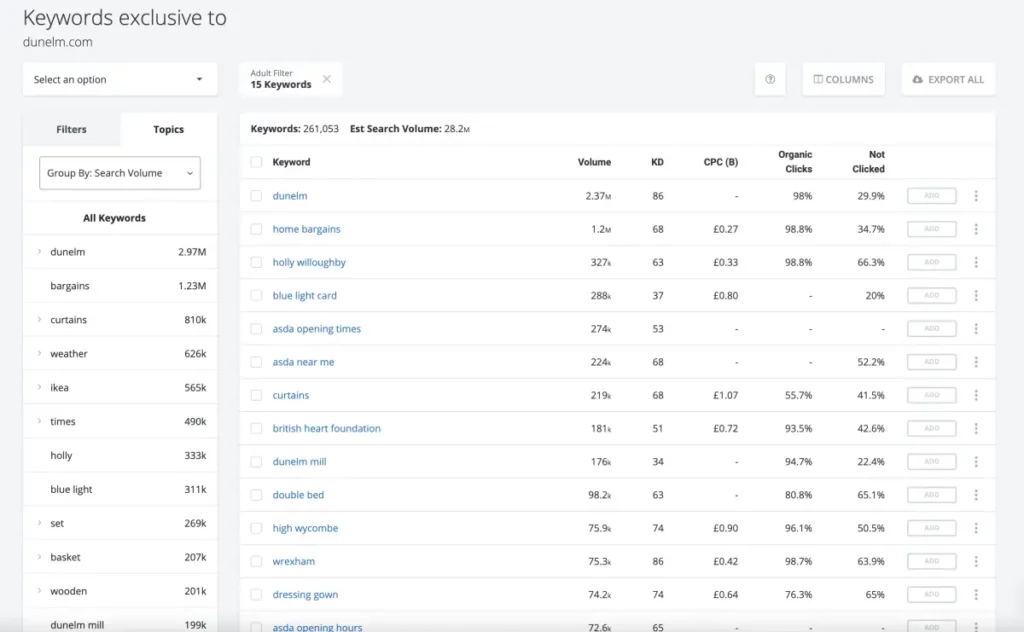Expand the curtains topic group
Viewport: 1024px width, 632px height.
point(39,319)
